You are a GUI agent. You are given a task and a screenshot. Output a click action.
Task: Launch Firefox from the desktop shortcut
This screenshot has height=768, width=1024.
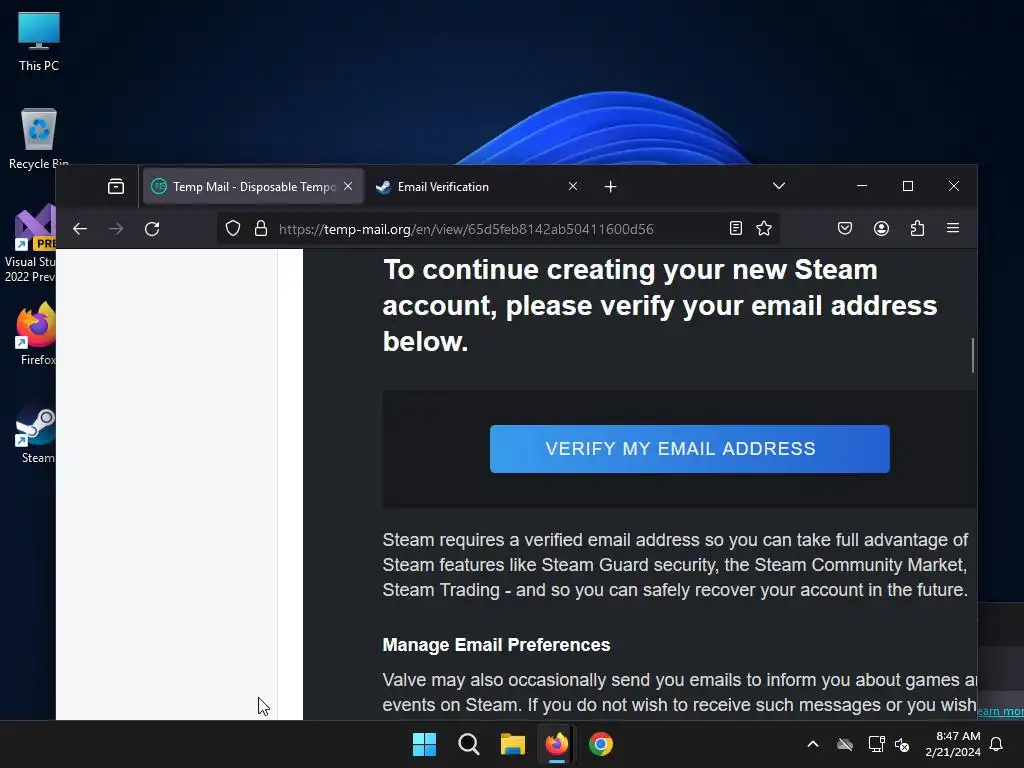point(36,334)
